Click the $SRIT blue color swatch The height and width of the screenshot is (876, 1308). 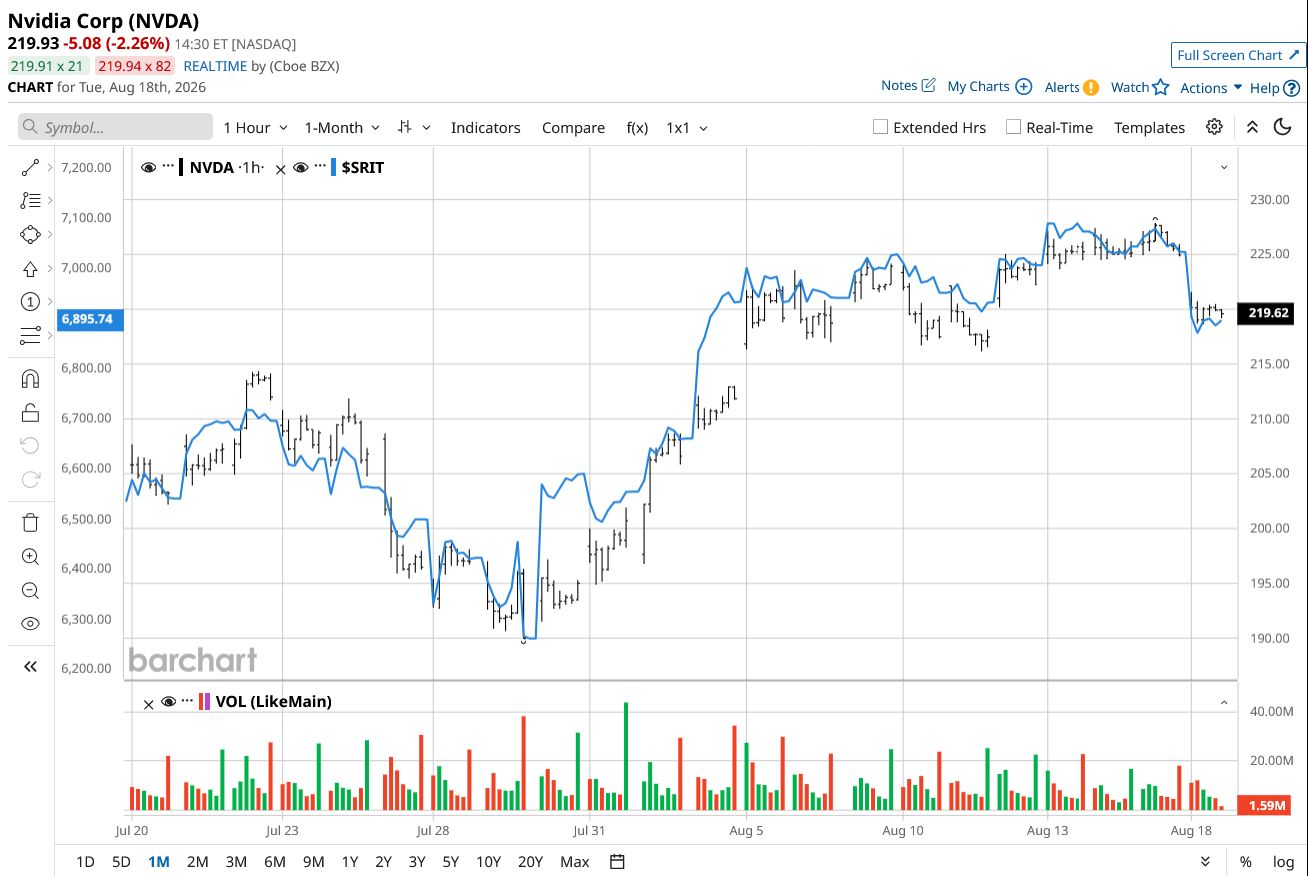tap(333, 167)
